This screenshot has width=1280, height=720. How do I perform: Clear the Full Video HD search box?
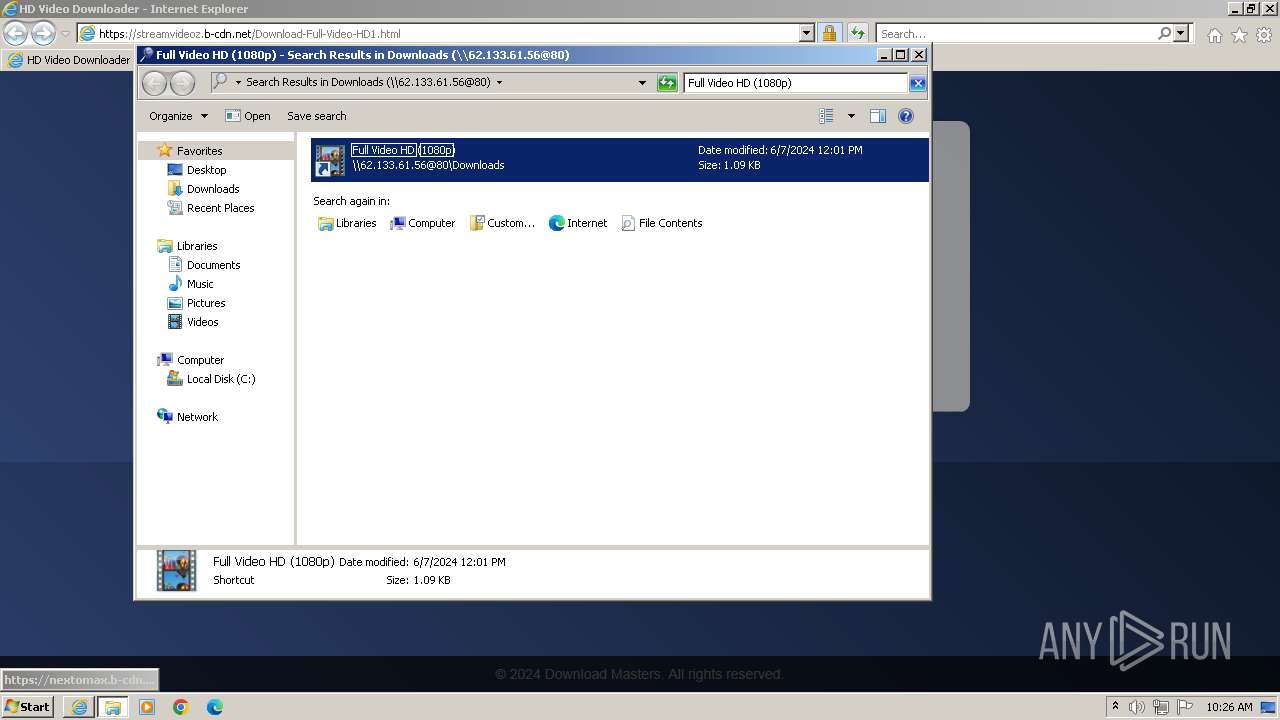pos(917,83)
